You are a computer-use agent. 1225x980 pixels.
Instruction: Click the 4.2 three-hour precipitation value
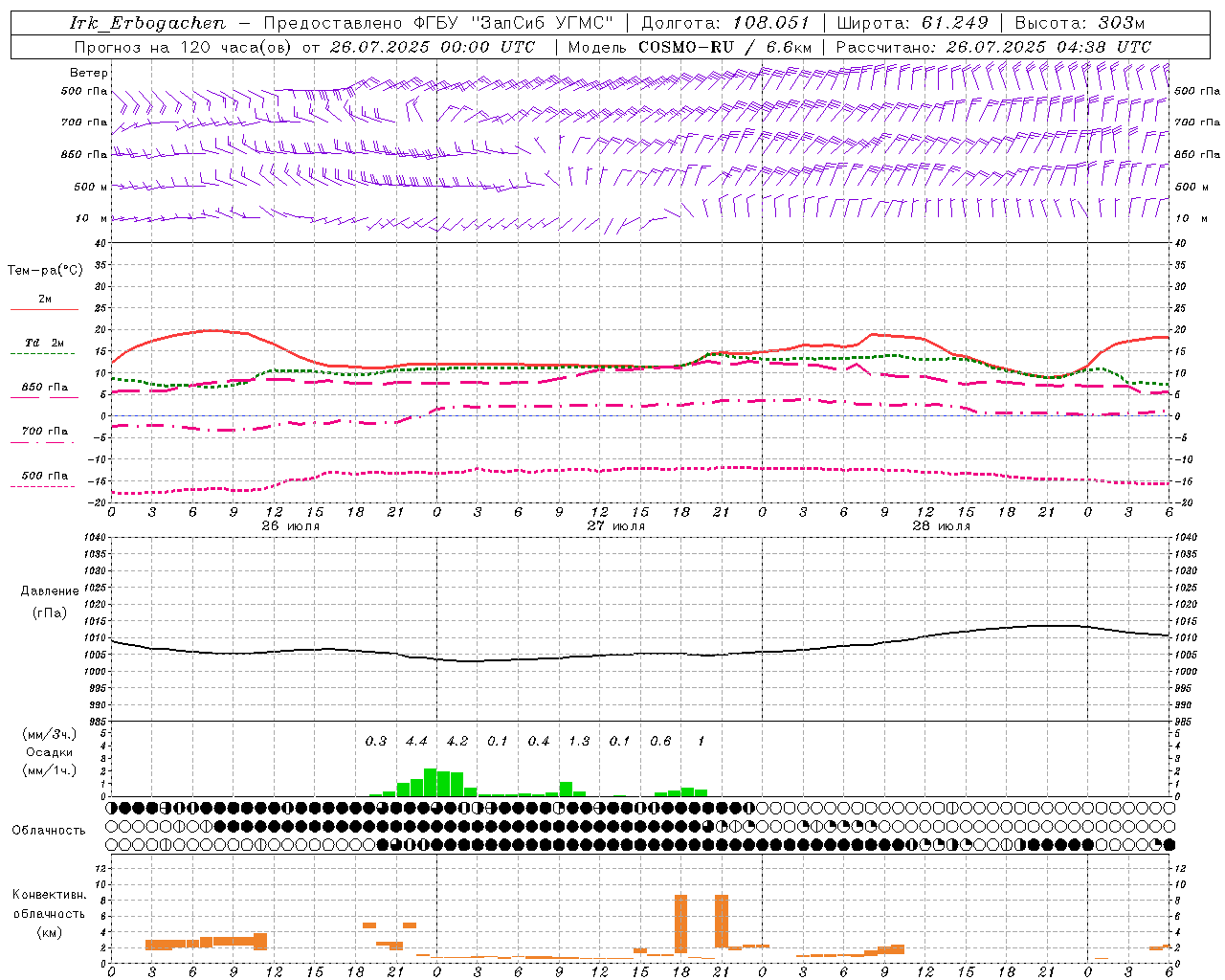pos(457,742)
